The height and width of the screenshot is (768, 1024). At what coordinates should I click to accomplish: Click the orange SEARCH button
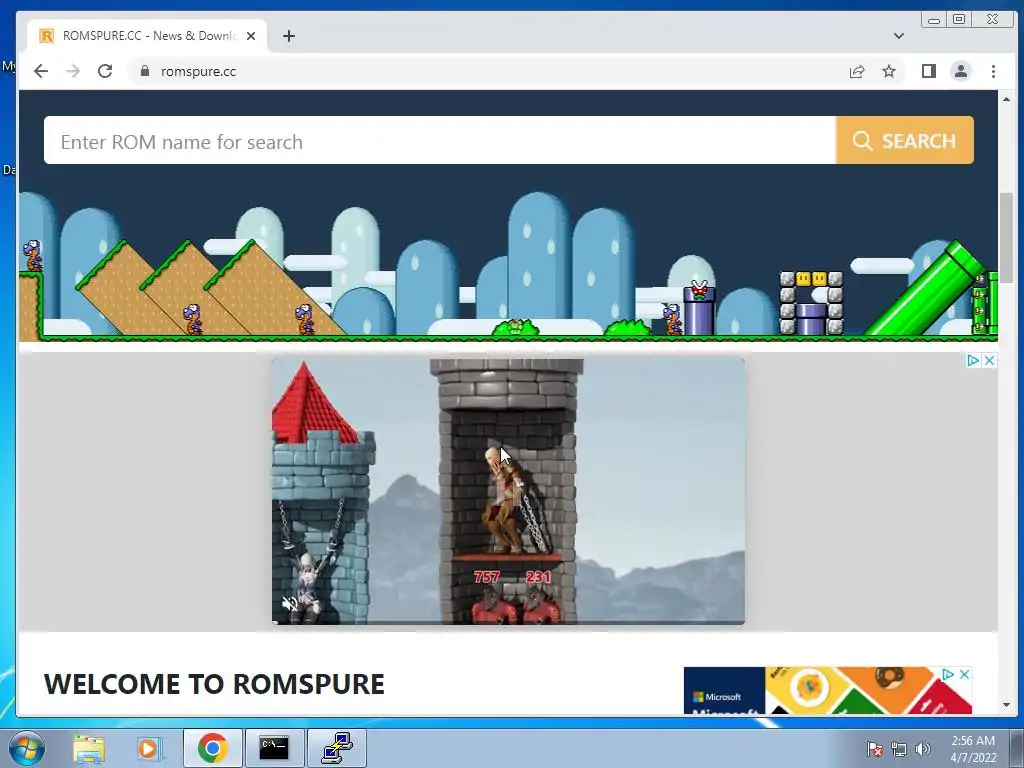coord(904,140)
